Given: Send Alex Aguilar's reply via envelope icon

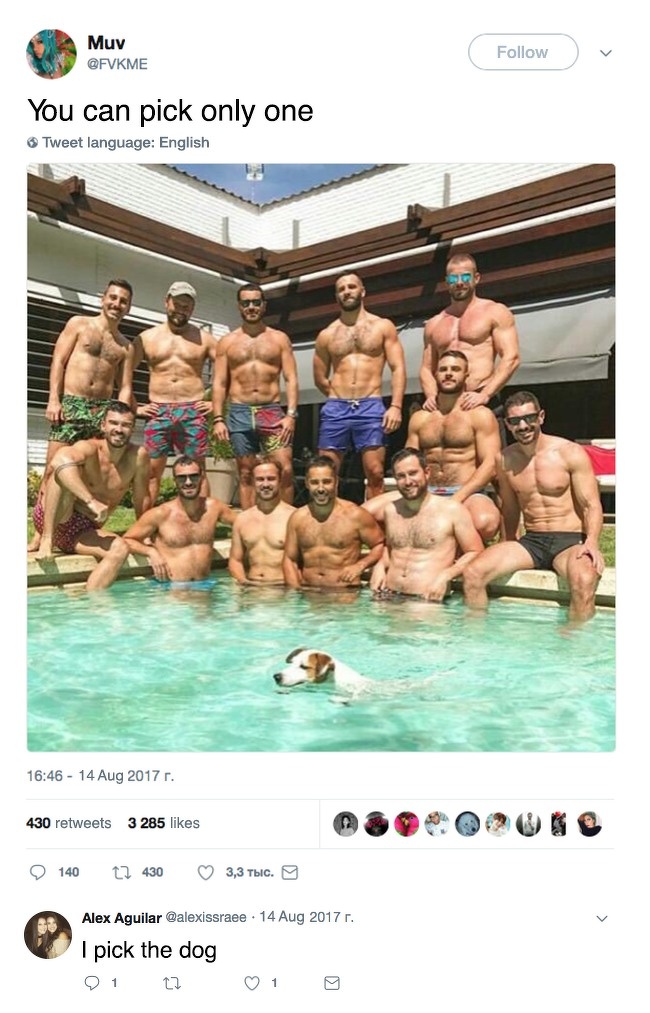Looking at the screenshot, I should tap(331, 983).
